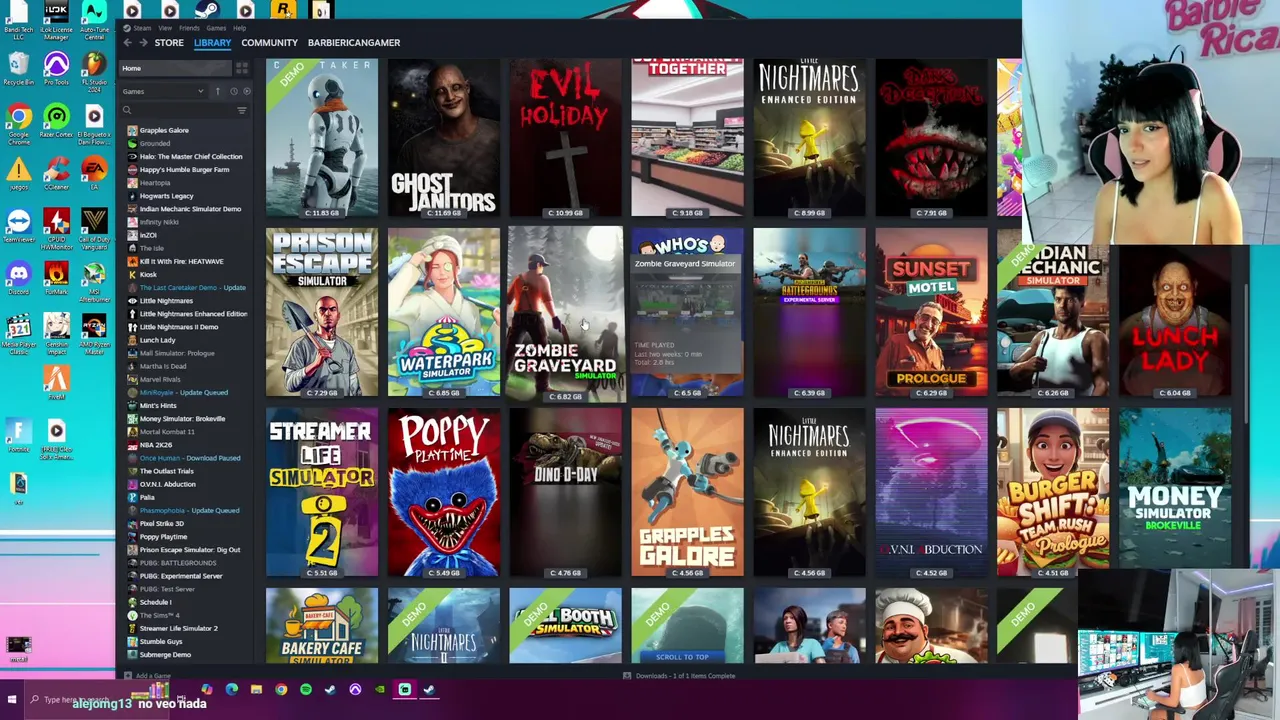Open the Sunset Motel Prologue cover

click(931, 312)
